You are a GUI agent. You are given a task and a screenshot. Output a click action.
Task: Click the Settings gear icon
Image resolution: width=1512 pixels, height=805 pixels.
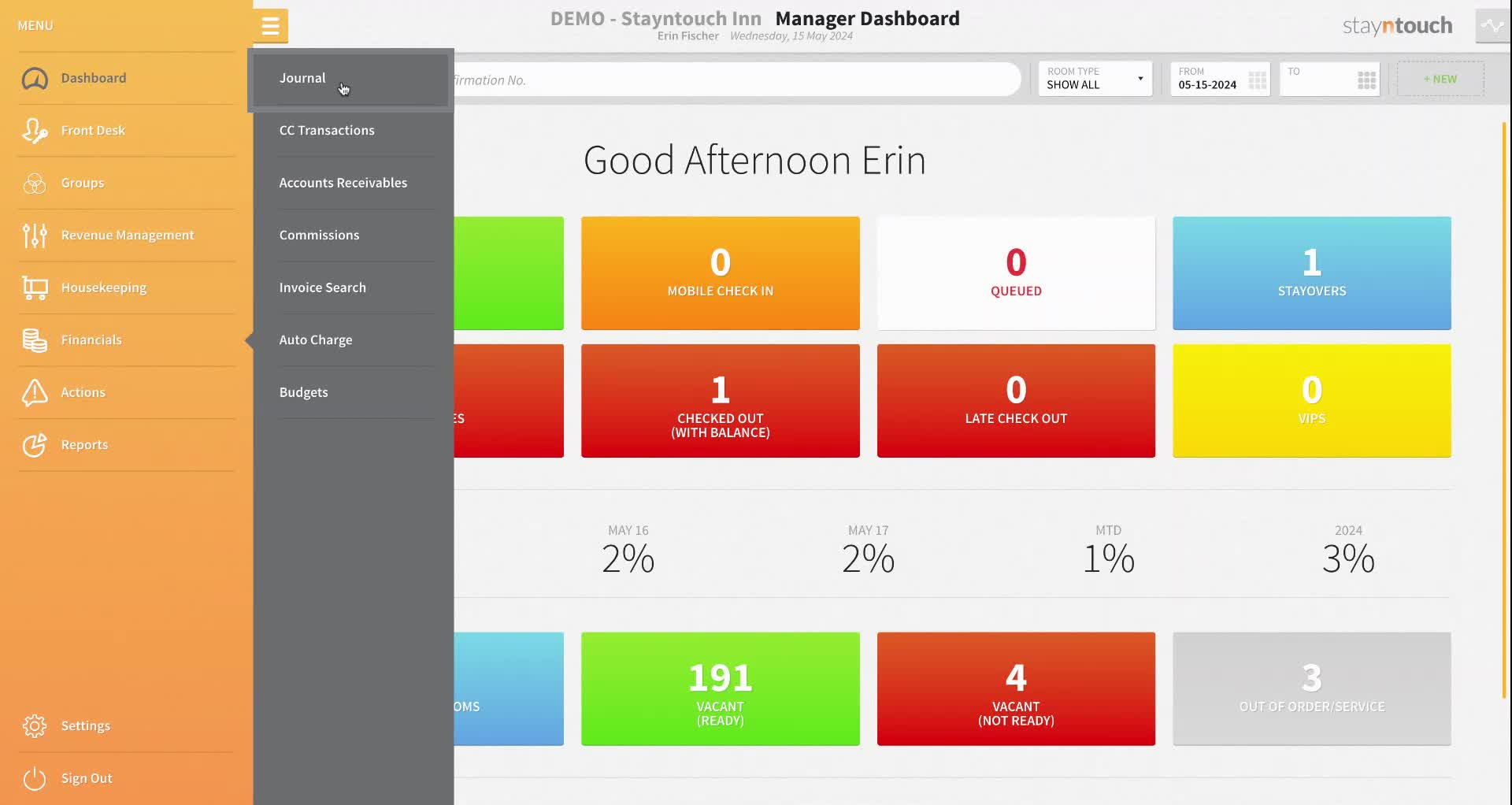tap(35, 725)
